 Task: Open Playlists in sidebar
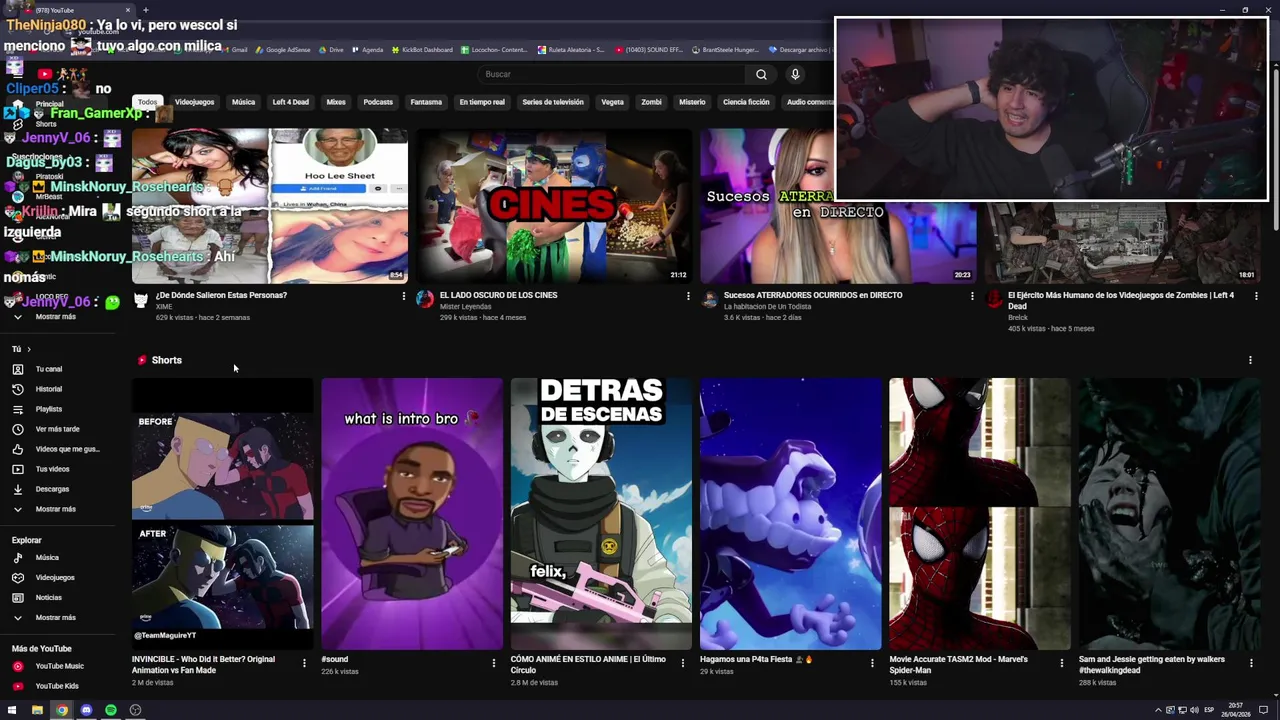tap(48, 409)
